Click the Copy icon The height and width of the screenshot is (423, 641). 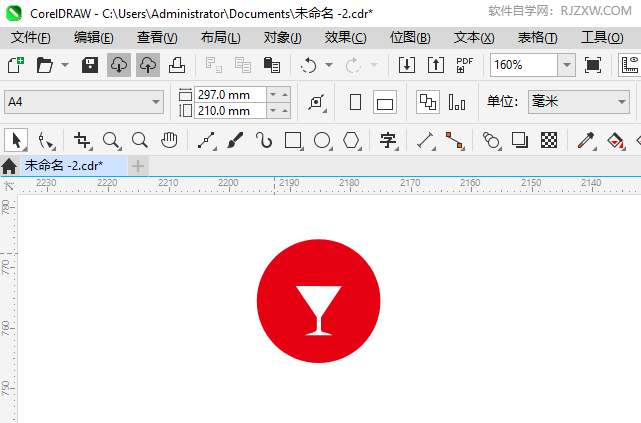243,65
